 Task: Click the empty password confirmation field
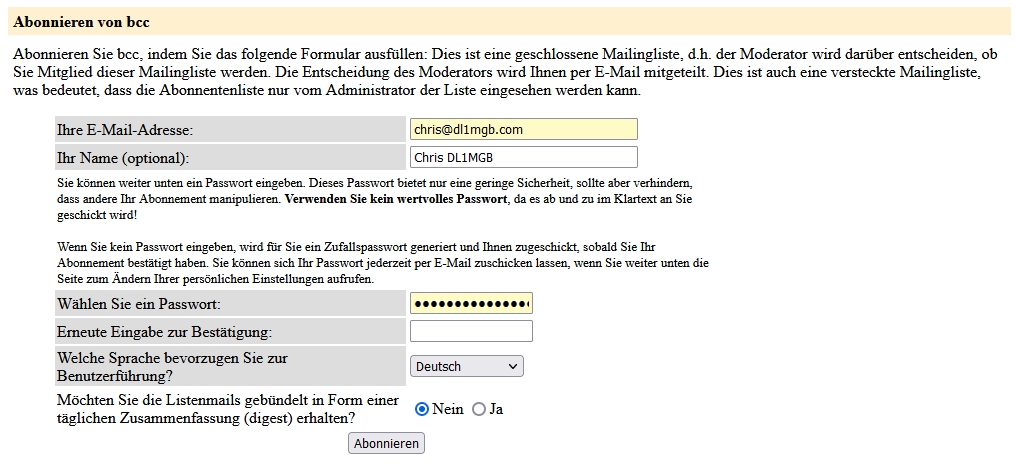click(x=471, y=331)
